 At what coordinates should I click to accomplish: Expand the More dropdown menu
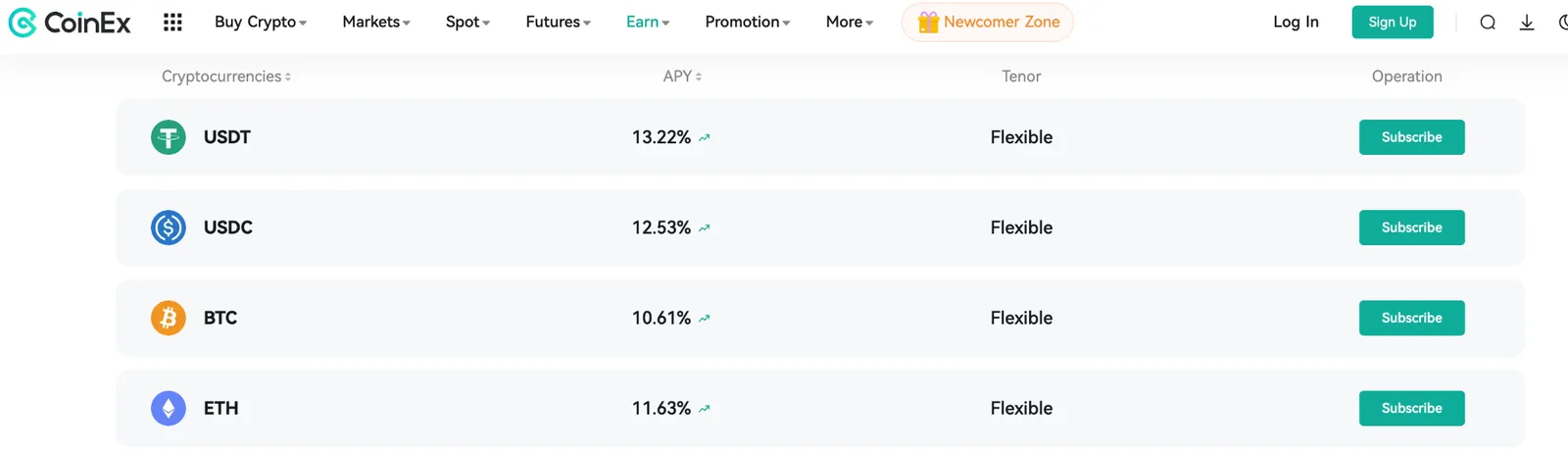tap(850, 22)
